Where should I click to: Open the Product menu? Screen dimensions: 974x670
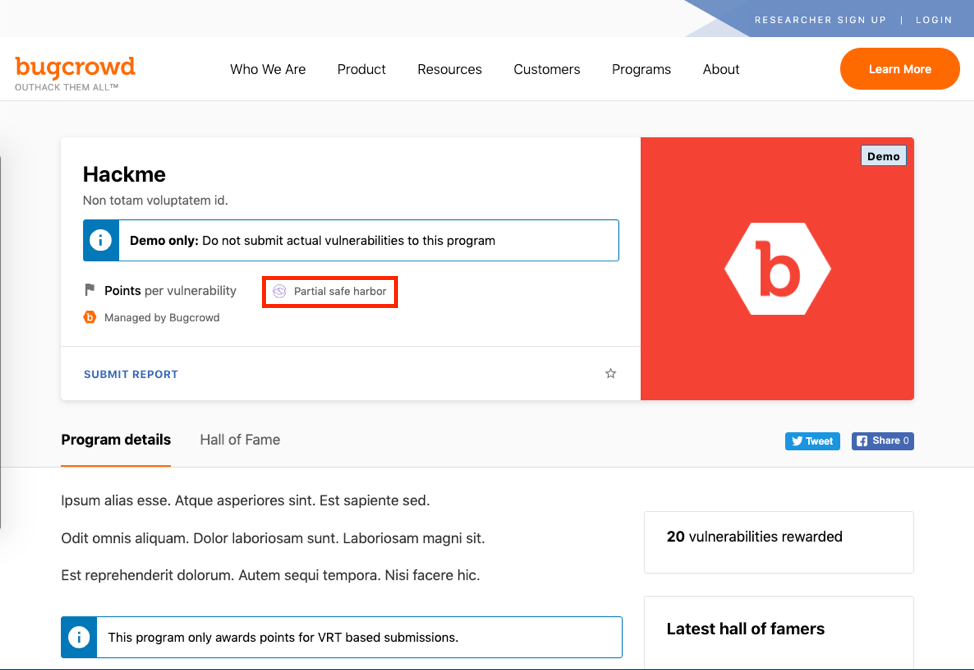(x=362, y=70)
